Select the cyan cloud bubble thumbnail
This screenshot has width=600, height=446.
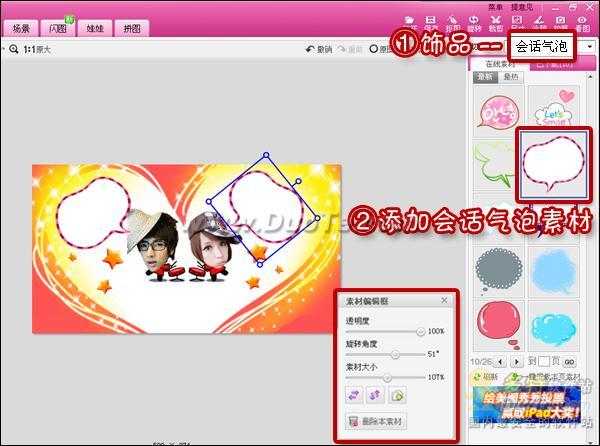pyautogui.click(x=554, y=326)
